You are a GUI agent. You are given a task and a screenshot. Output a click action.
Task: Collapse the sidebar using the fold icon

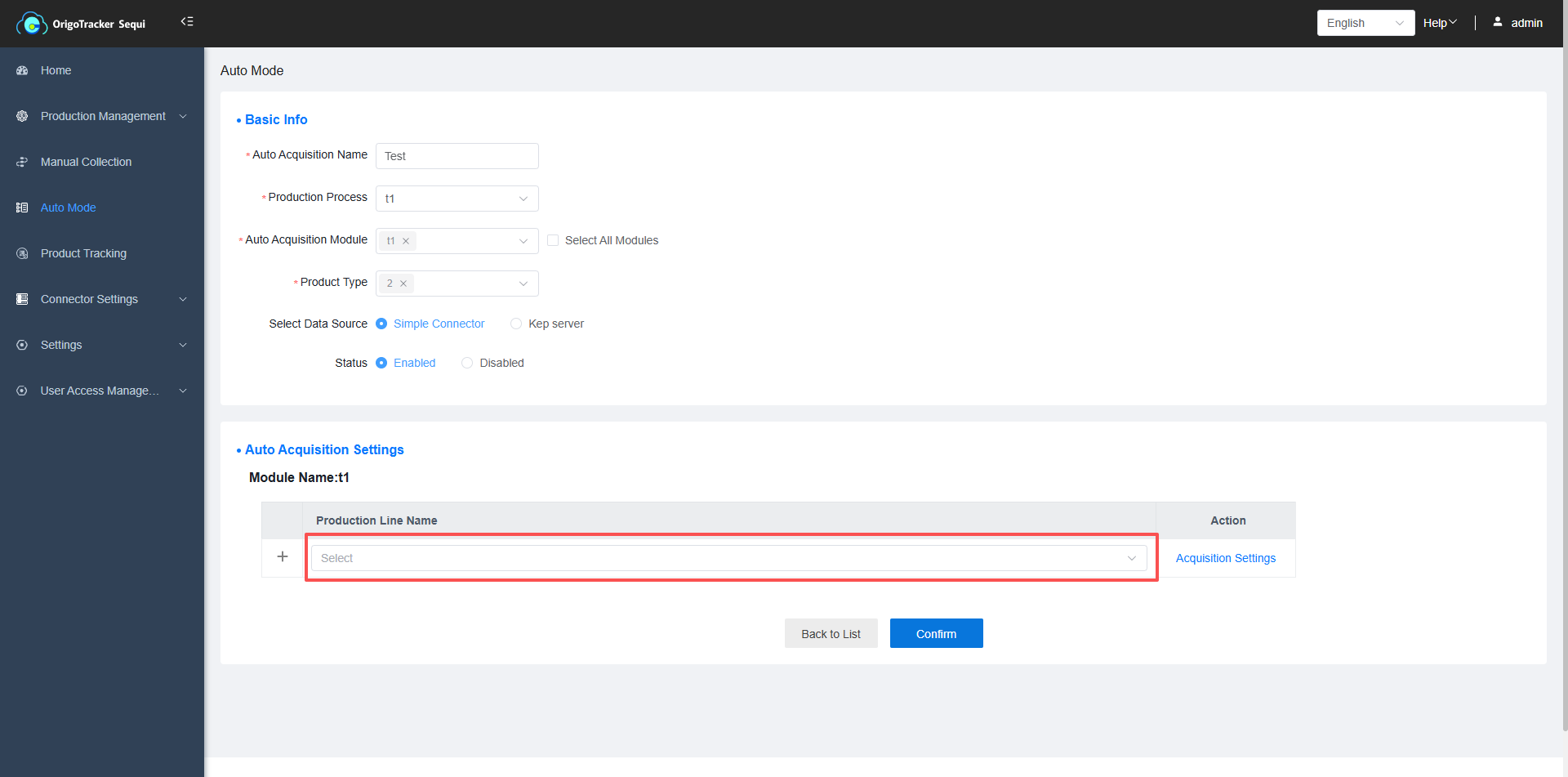click(x=187, y=22)
